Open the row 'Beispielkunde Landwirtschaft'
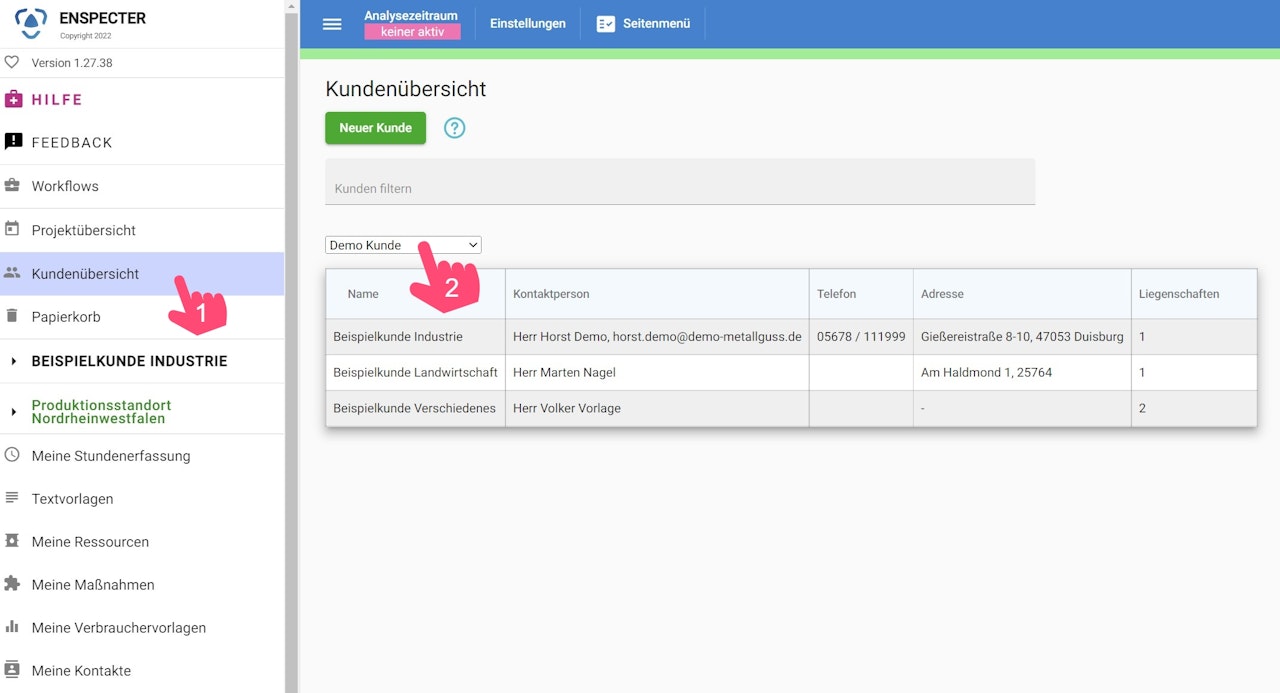This screenshot has height=693, width=1280. 791,373
